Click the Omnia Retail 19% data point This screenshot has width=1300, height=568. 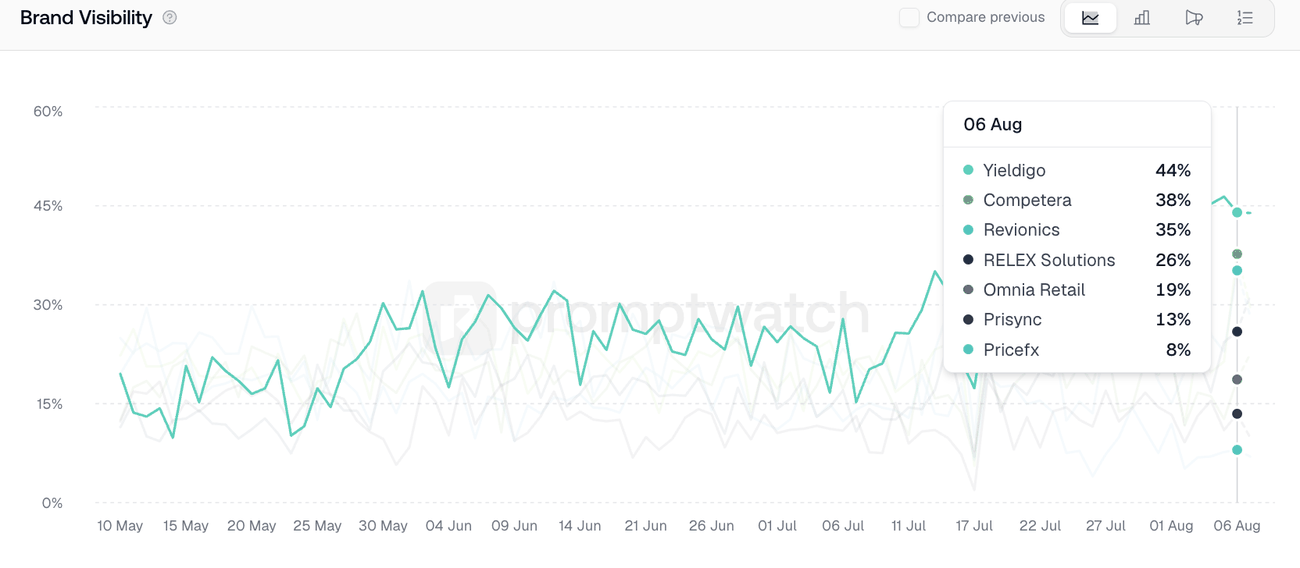(1237, 380)
